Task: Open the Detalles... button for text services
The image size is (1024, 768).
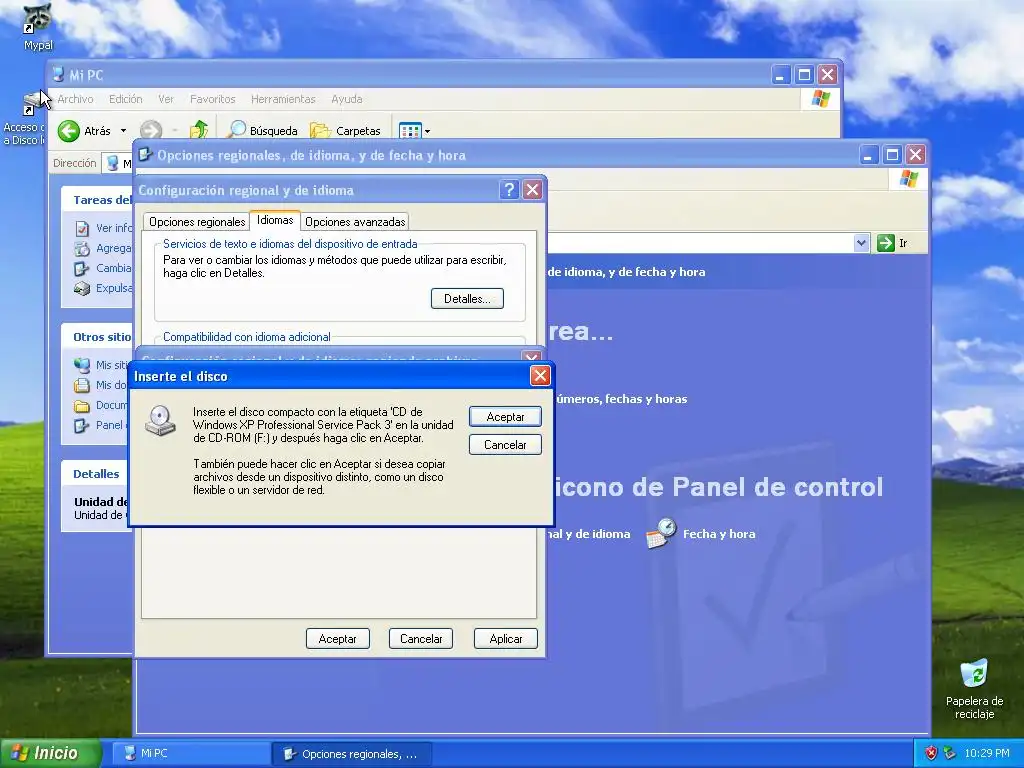Action: (467, 298)
